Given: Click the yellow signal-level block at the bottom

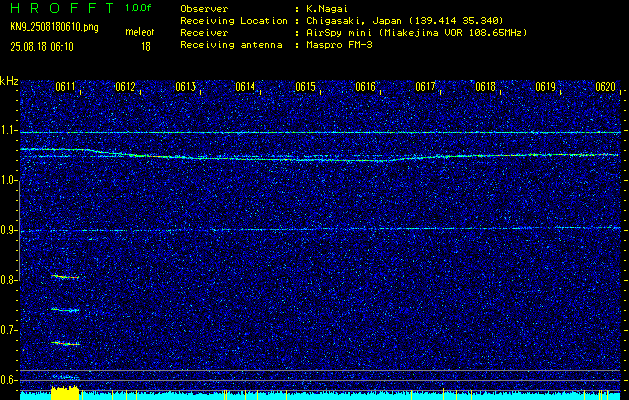Looking at the screenshot, I should click(x=65, y=393).
